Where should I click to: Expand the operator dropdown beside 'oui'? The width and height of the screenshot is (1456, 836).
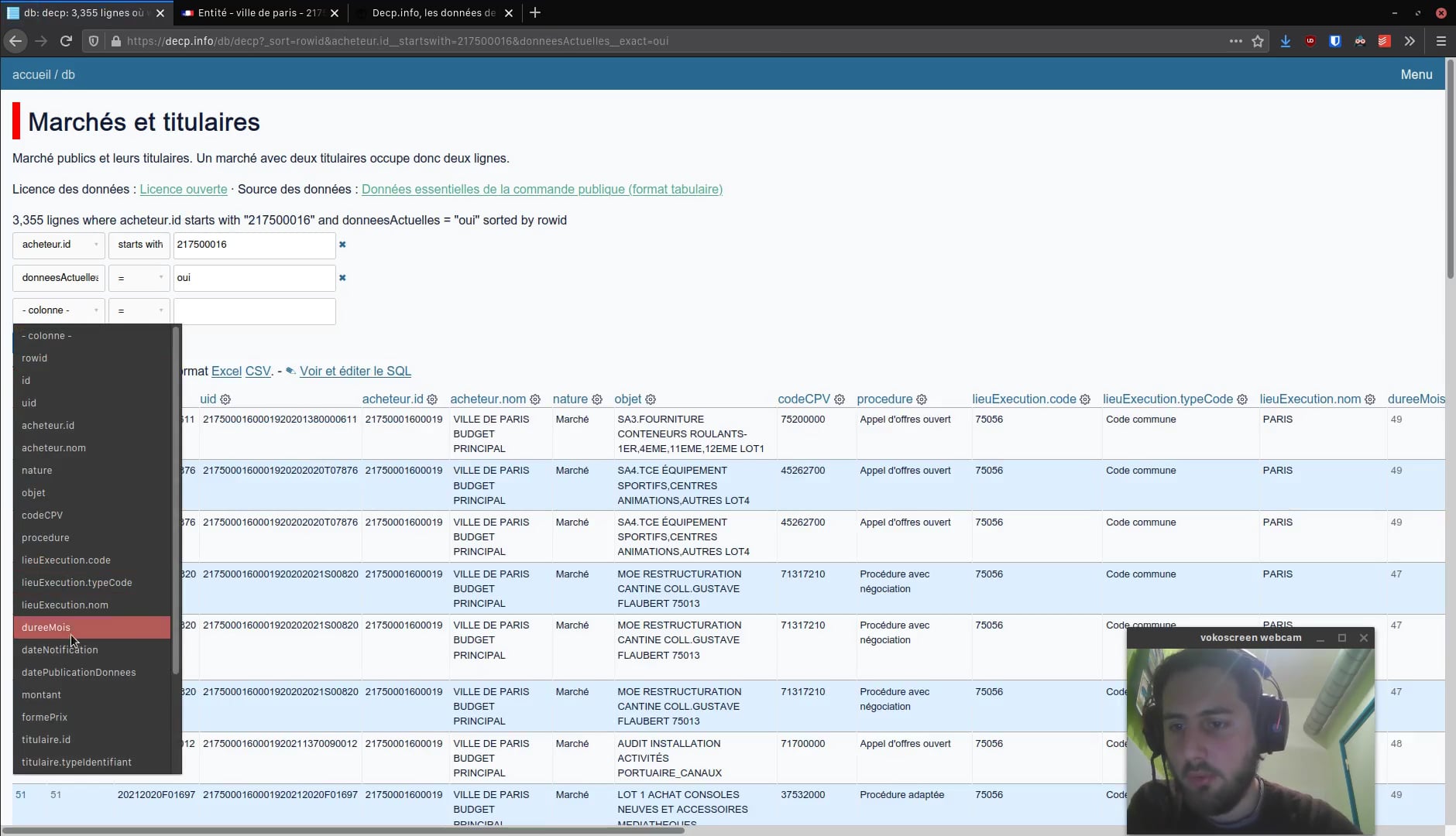[139, 278]
